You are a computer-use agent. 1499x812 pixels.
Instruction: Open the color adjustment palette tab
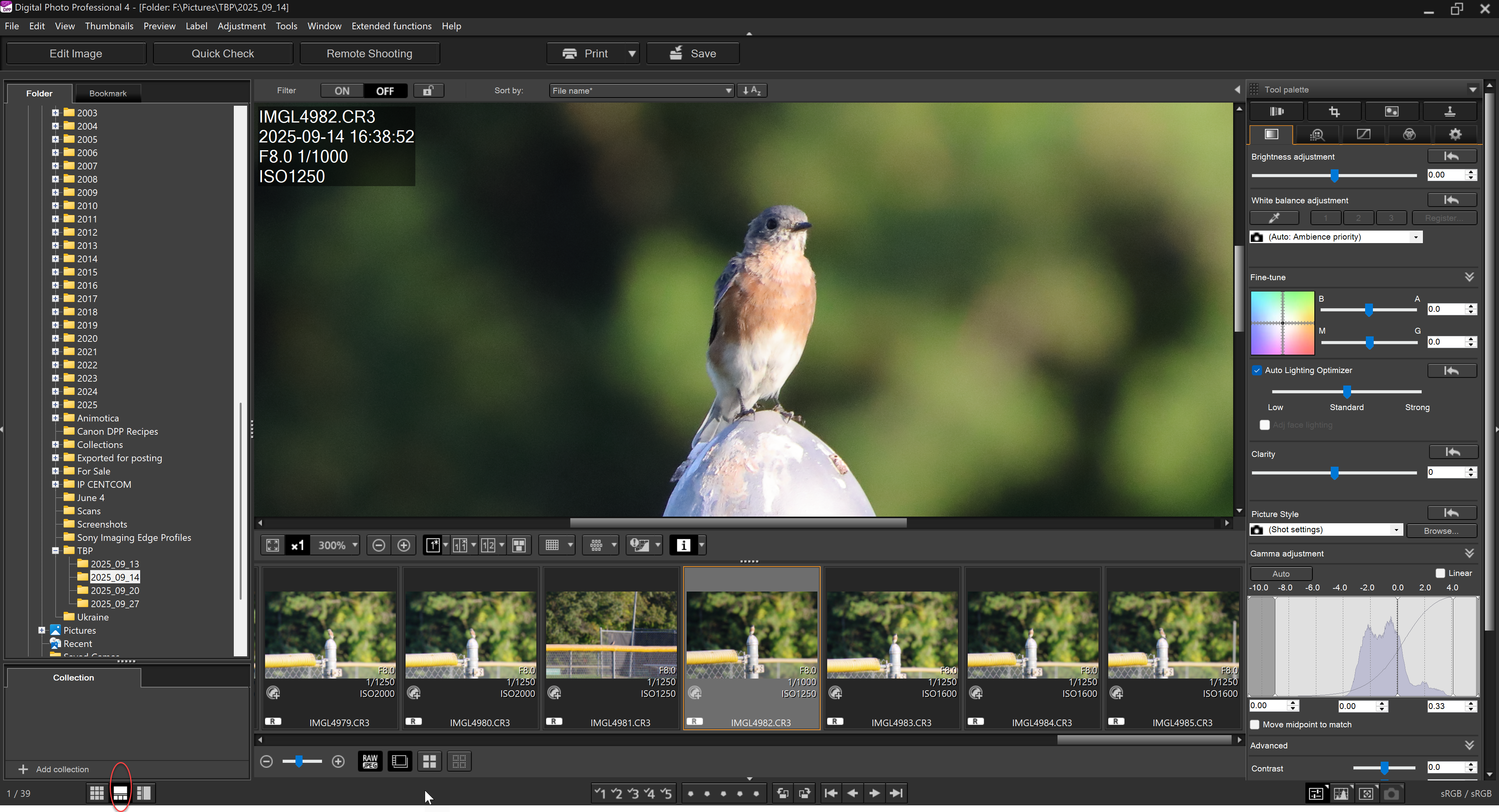(x=1409, y=135)
